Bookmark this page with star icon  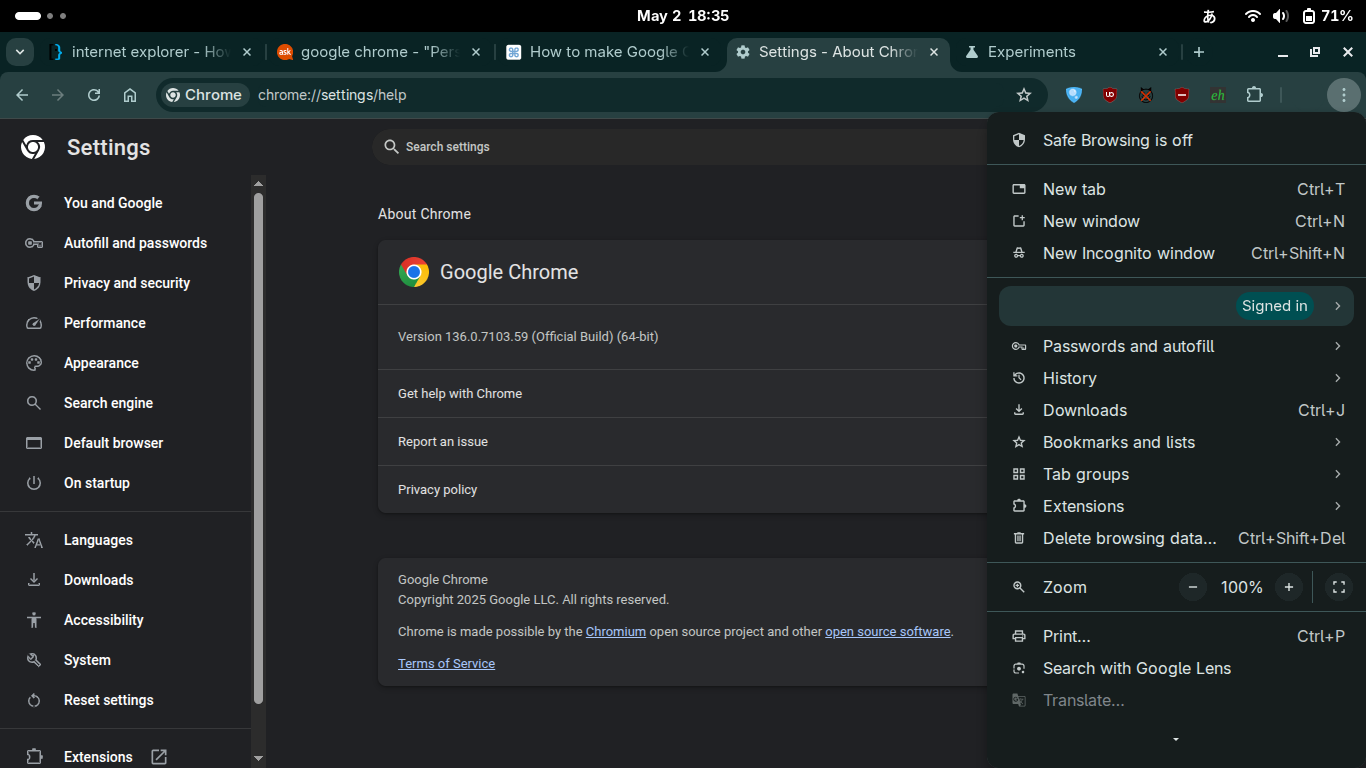point(1023,95)
